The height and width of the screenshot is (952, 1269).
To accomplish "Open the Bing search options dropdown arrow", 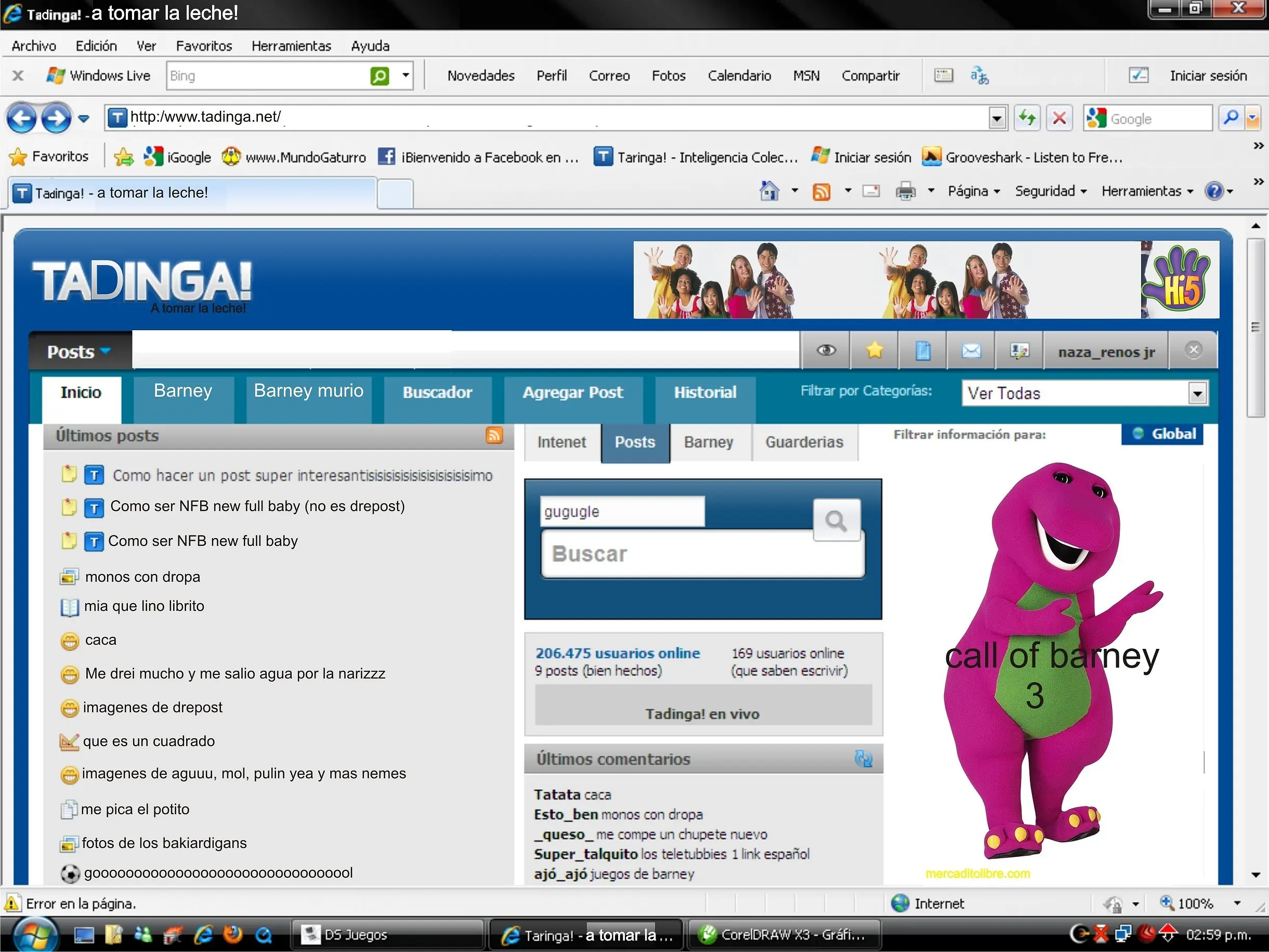I will 405,76.
